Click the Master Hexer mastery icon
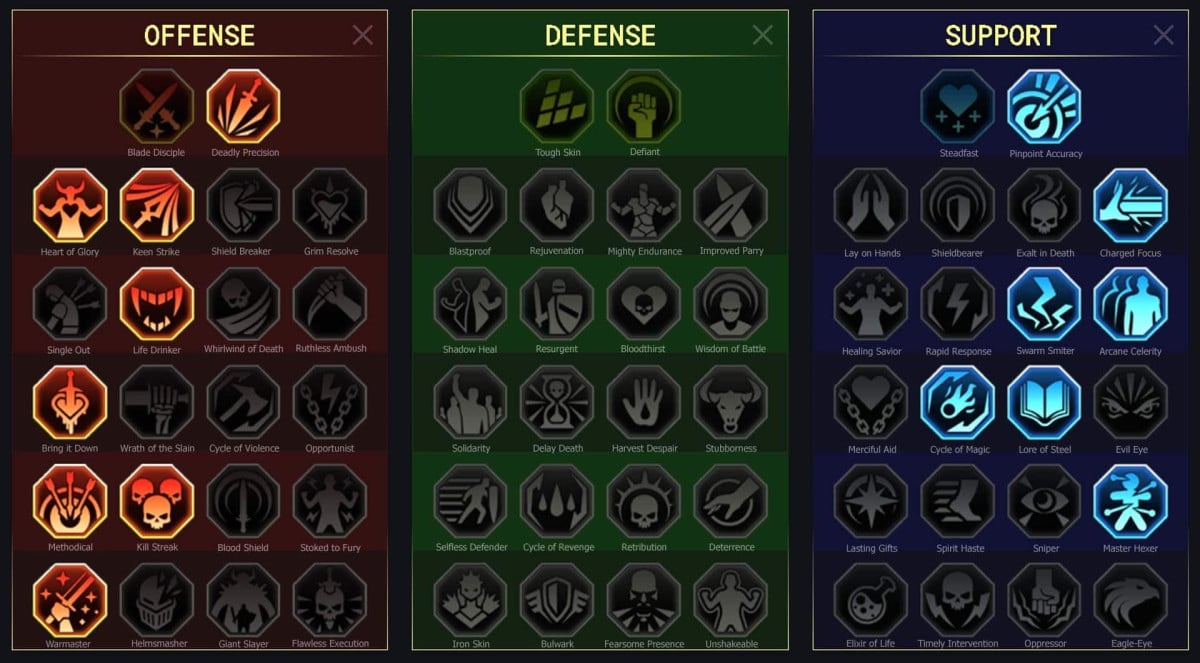Viewport: 1200px width, 663px height. tap(1131, 501)
